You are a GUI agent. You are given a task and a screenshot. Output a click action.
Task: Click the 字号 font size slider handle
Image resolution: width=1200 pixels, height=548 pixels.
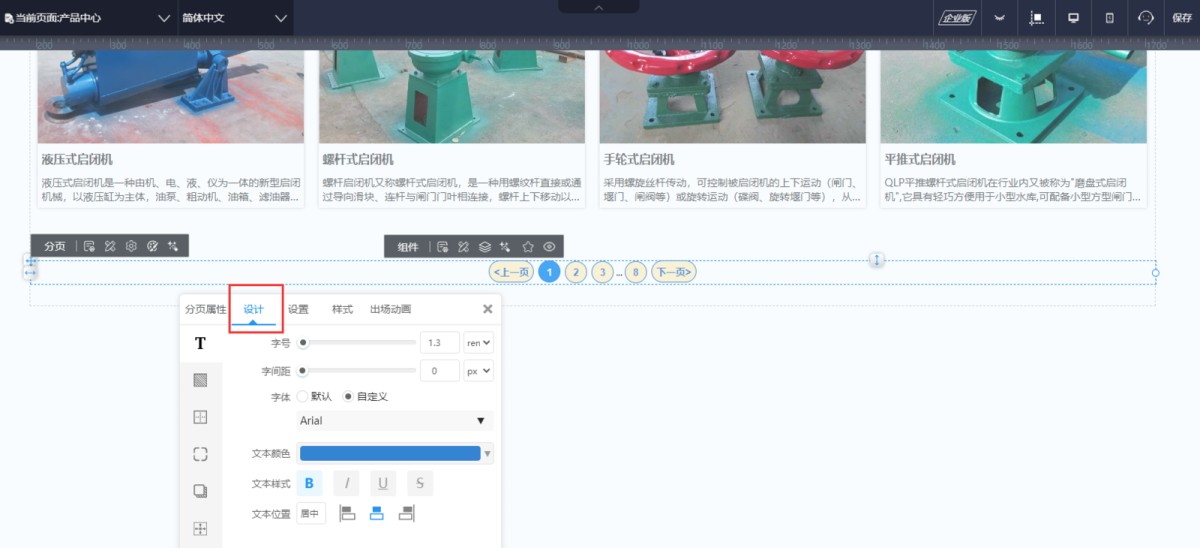tap(303, 343)
